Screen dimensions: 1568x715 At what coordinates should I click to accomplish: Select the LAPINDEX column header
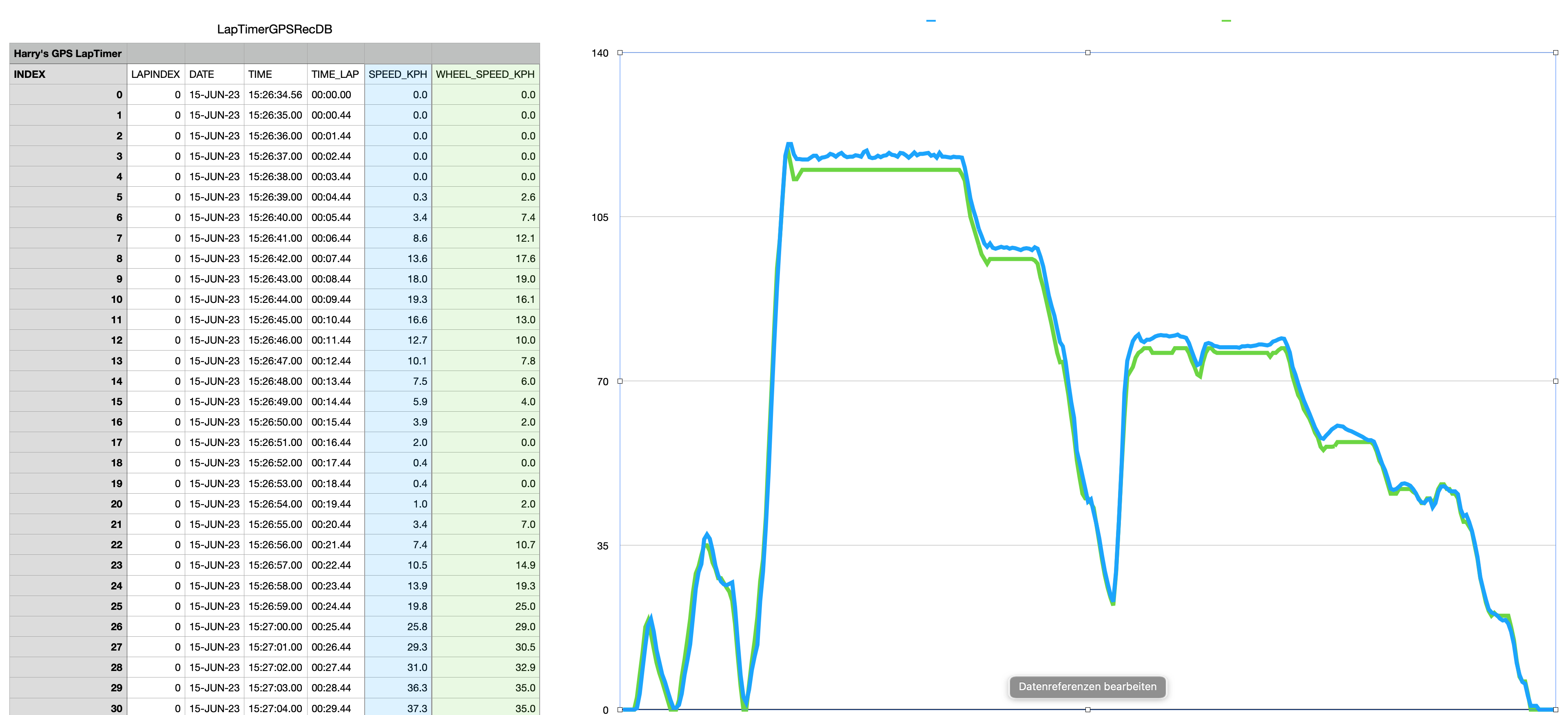156,74
